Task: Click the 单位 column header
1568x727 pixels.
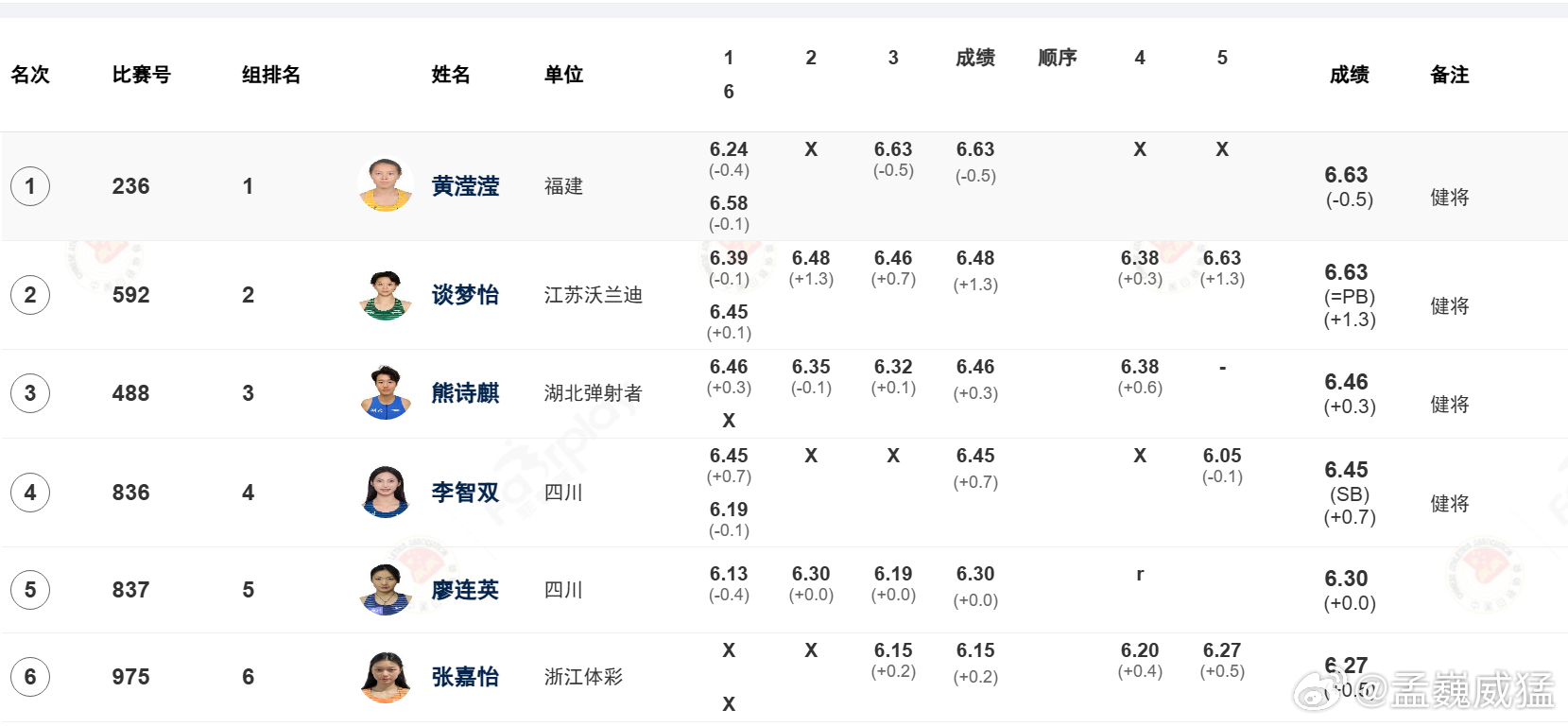Action: [x=564, y=75]
